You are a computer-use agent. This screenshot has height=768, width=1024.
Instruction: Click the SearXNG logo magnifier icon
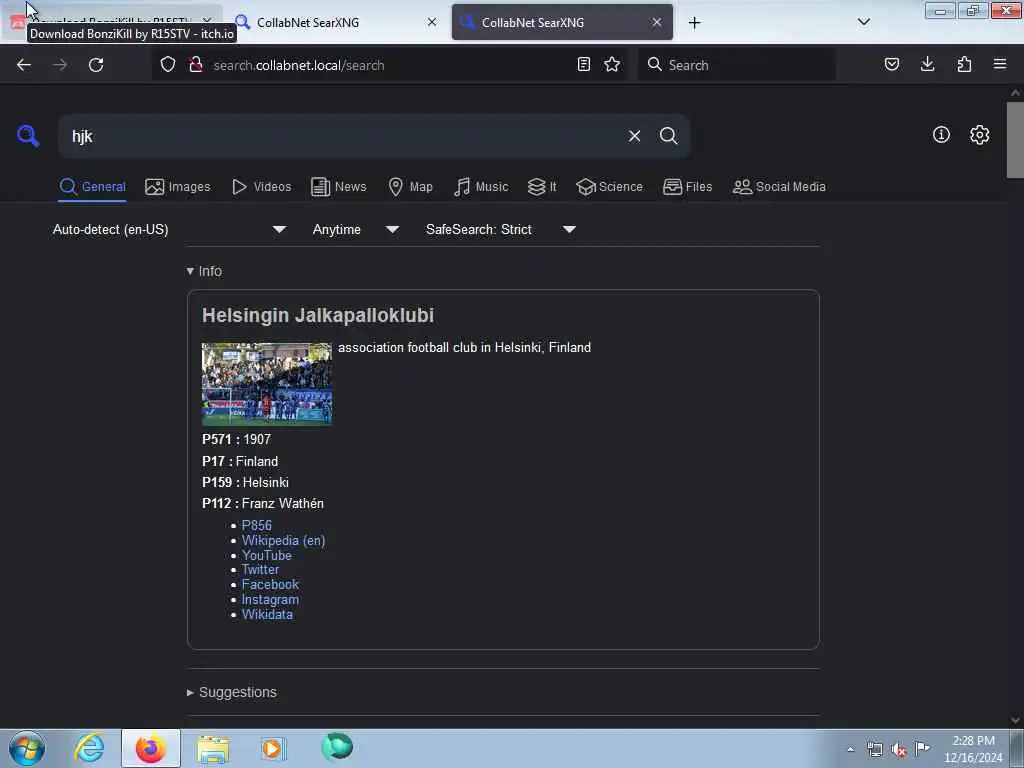click(28, 136)
